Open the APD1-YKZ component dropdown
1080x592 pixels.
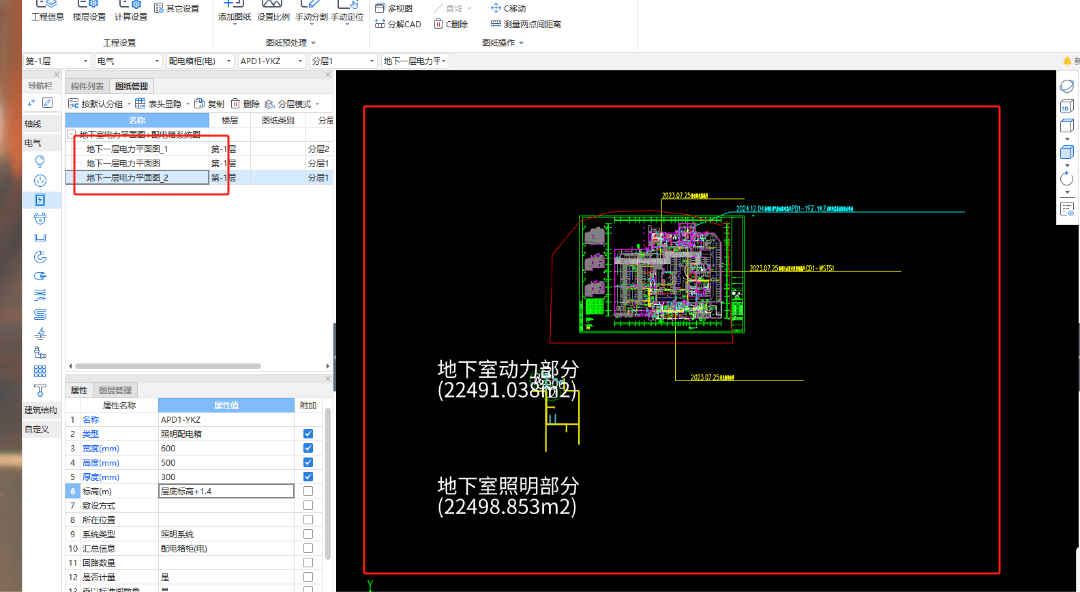pyautogui.click(x=271, y=61)
